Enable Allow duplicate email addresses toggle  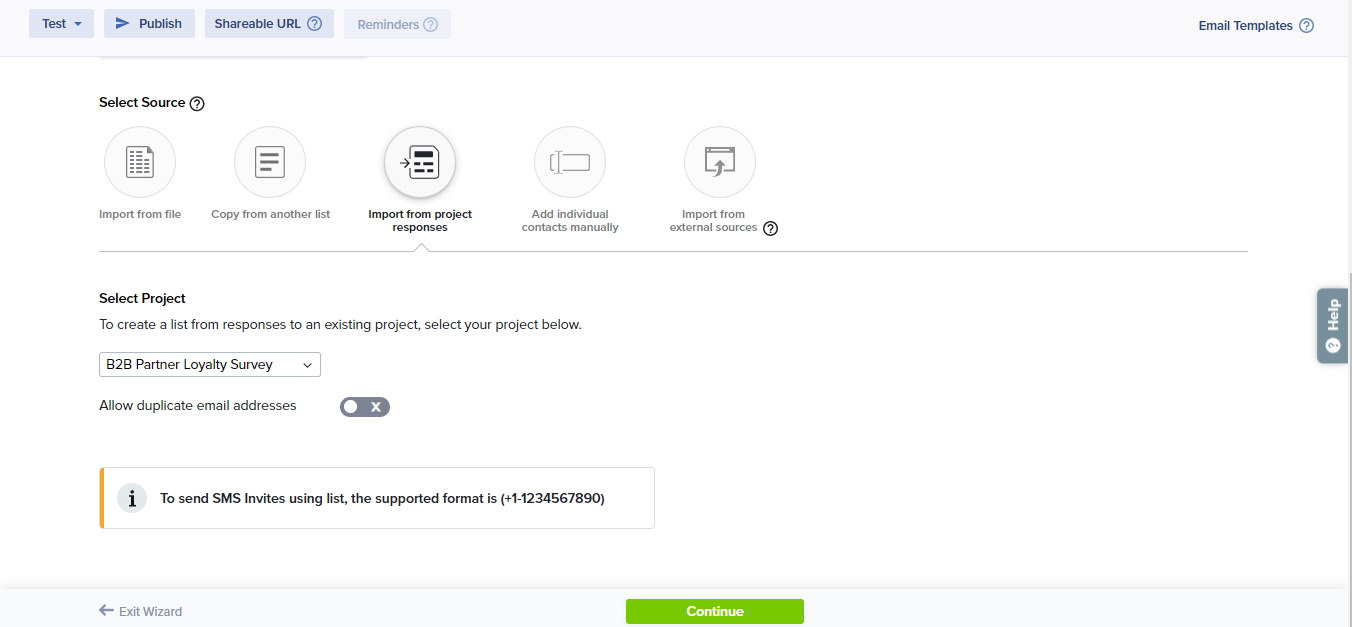click(x=364, y=406)
